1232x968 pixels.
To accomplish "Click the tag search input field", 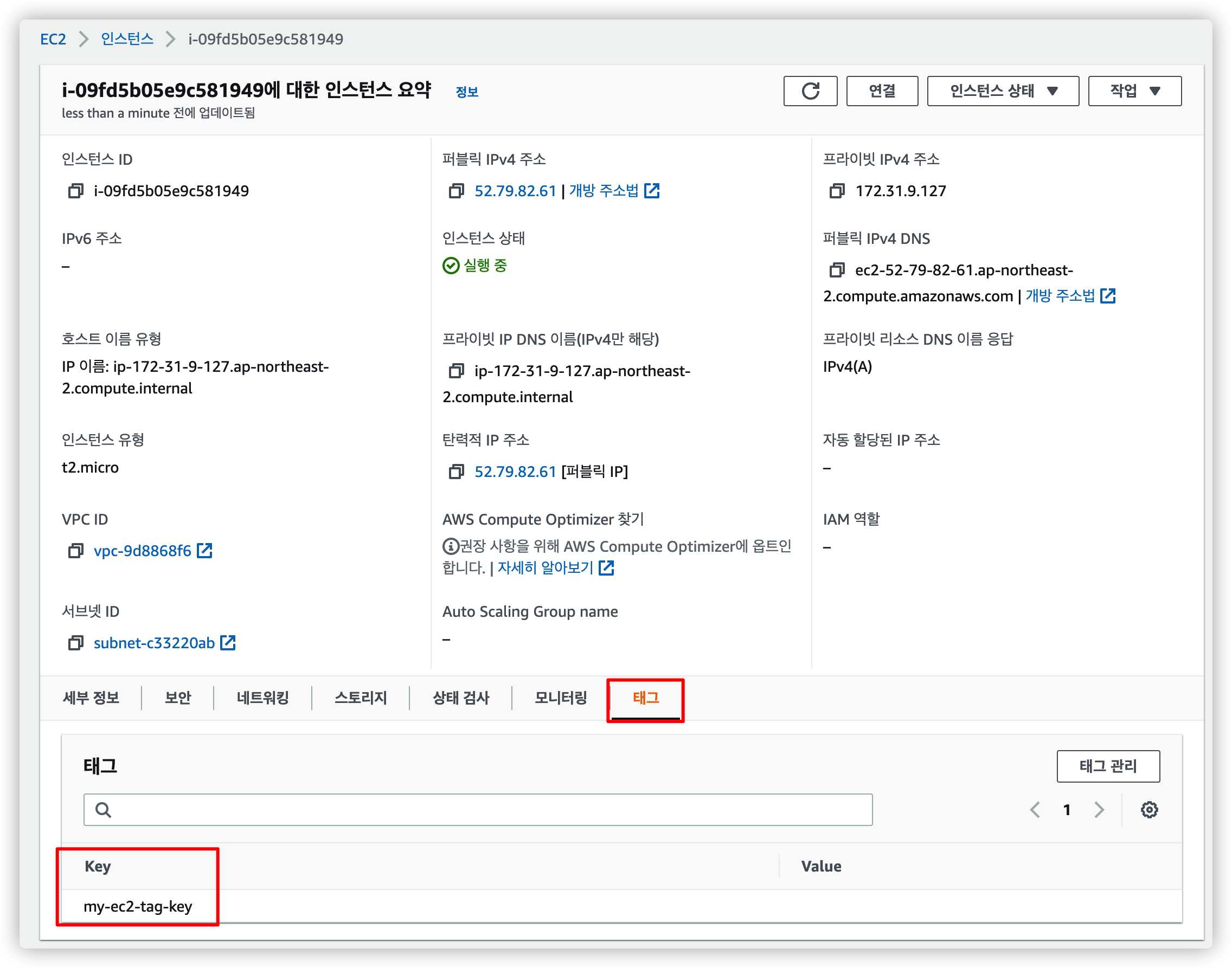I will (x=477, y=809).
